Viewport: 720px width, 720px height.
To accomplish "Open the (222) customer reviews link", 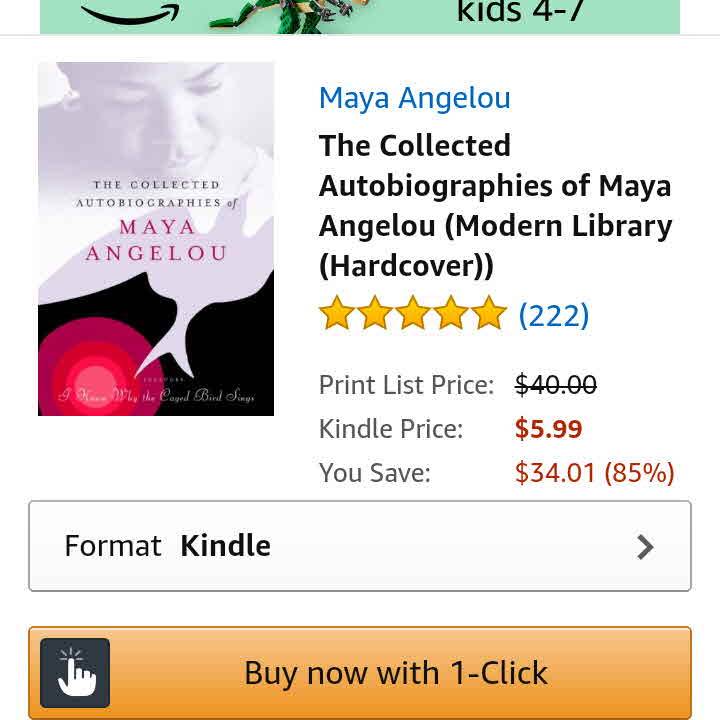I will (553, 315).
